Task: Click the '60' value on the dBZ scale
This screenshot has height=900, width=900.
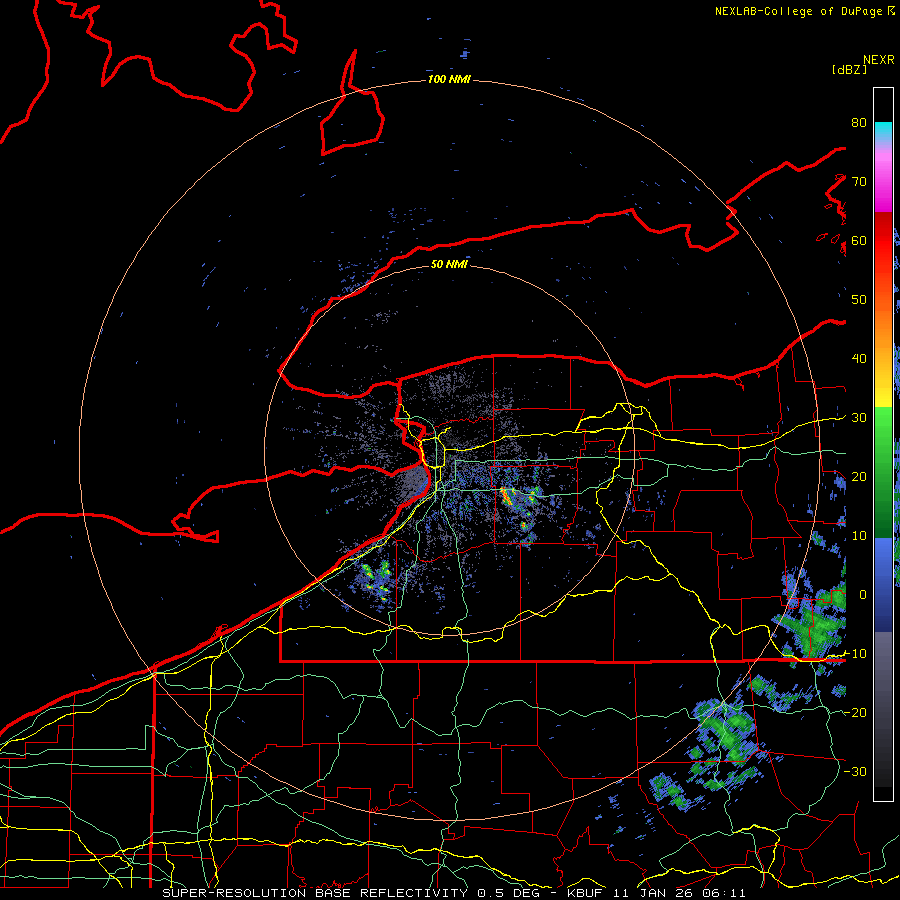Action: coord(859,240)
